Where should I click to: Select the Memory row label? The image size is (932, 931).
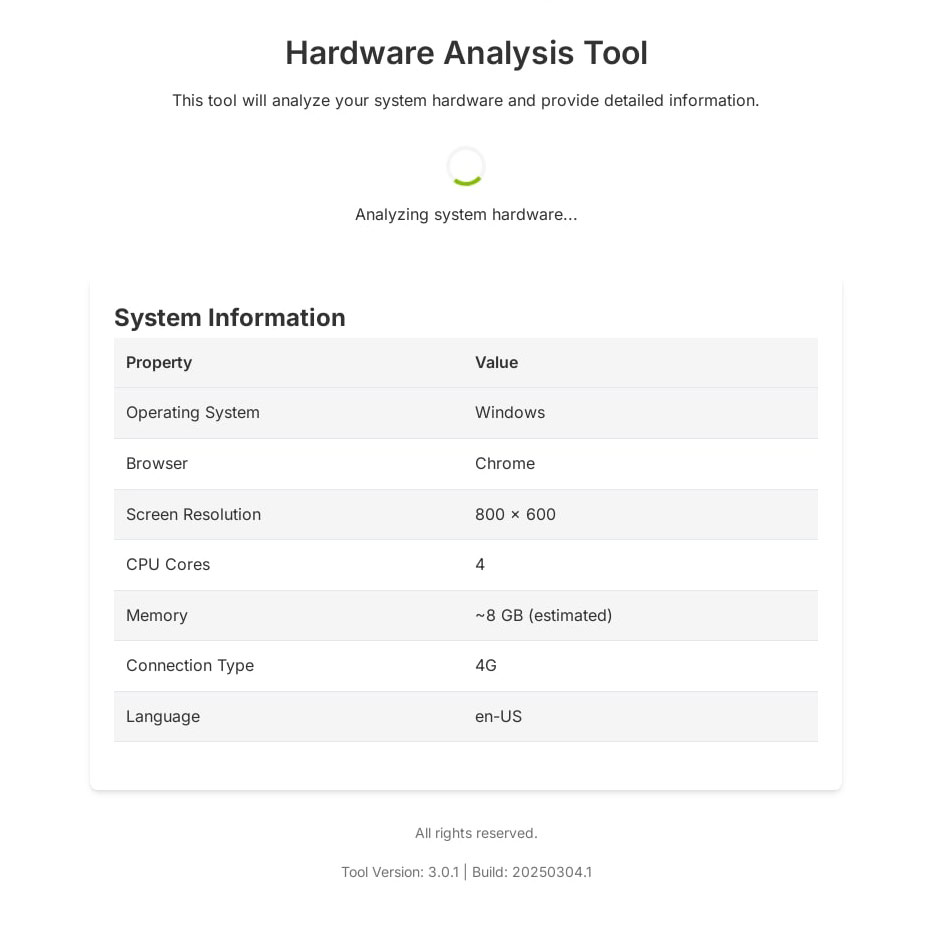click(x=157, y=616)
